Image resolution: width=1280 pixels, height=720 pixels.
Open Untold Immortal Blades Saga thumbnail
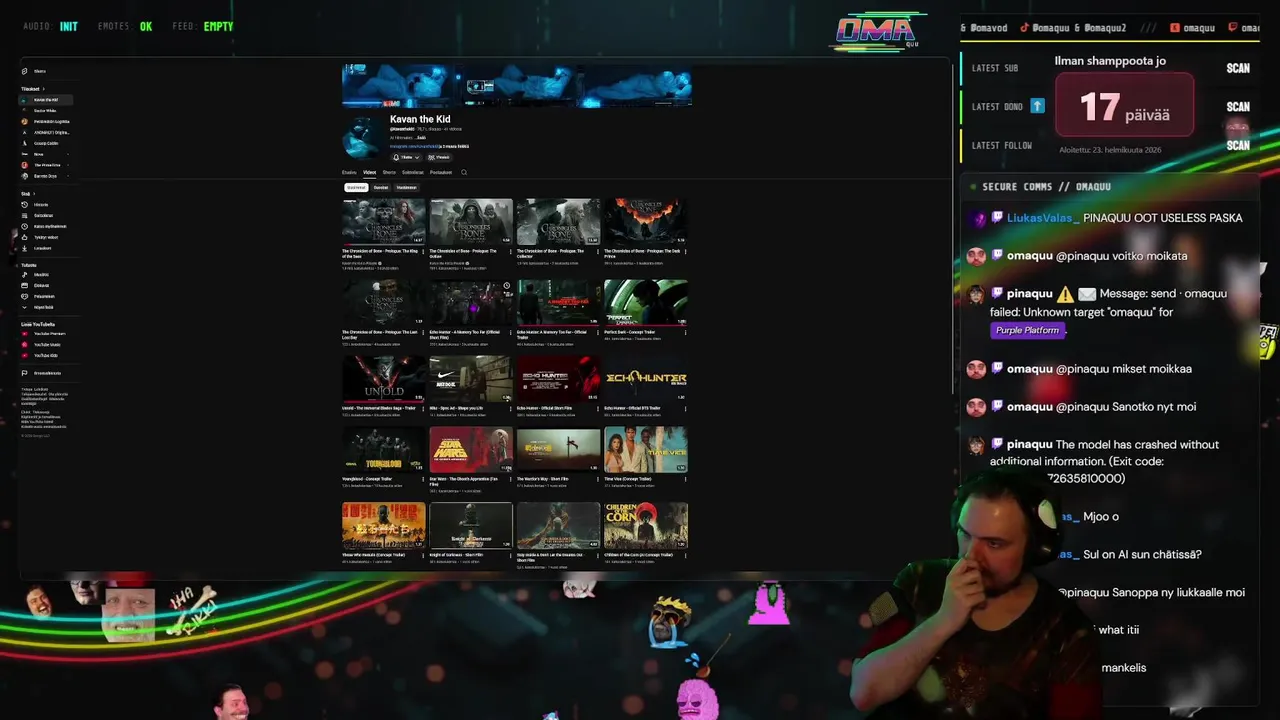tap(384, 378)
